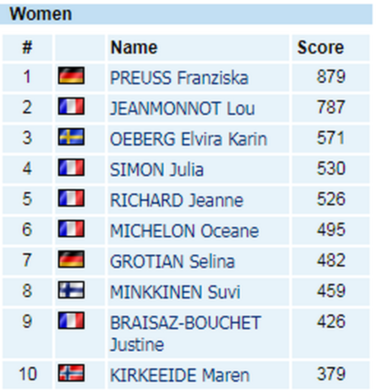
Task: Select the 879 score cell
Action: pos(331,77)
